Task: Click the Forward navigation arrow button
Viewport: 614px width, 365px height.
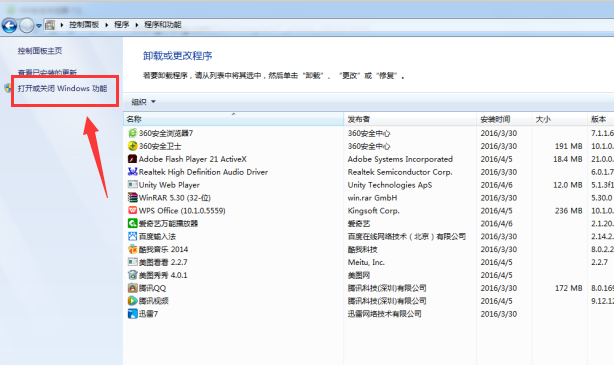Action: point(27,26)
